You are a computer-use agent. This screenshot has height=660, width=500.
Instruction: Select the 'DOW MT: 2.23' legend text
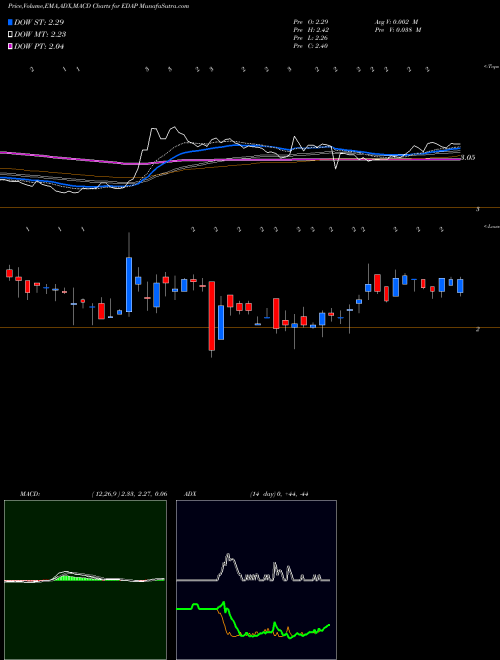pos(40,35)
